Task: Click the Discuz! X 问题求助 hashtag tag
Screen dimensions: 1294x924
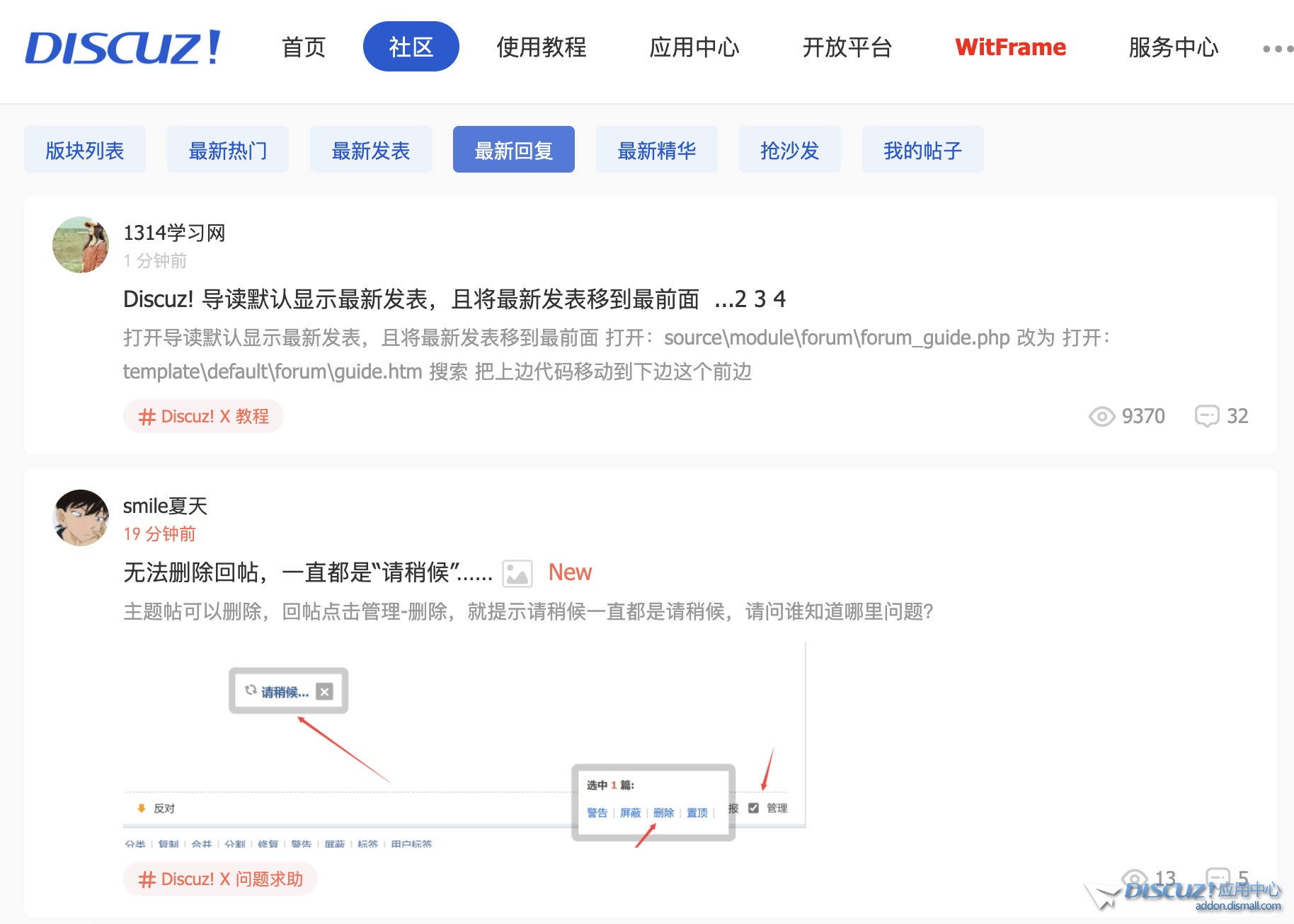Action: point(220,879)
